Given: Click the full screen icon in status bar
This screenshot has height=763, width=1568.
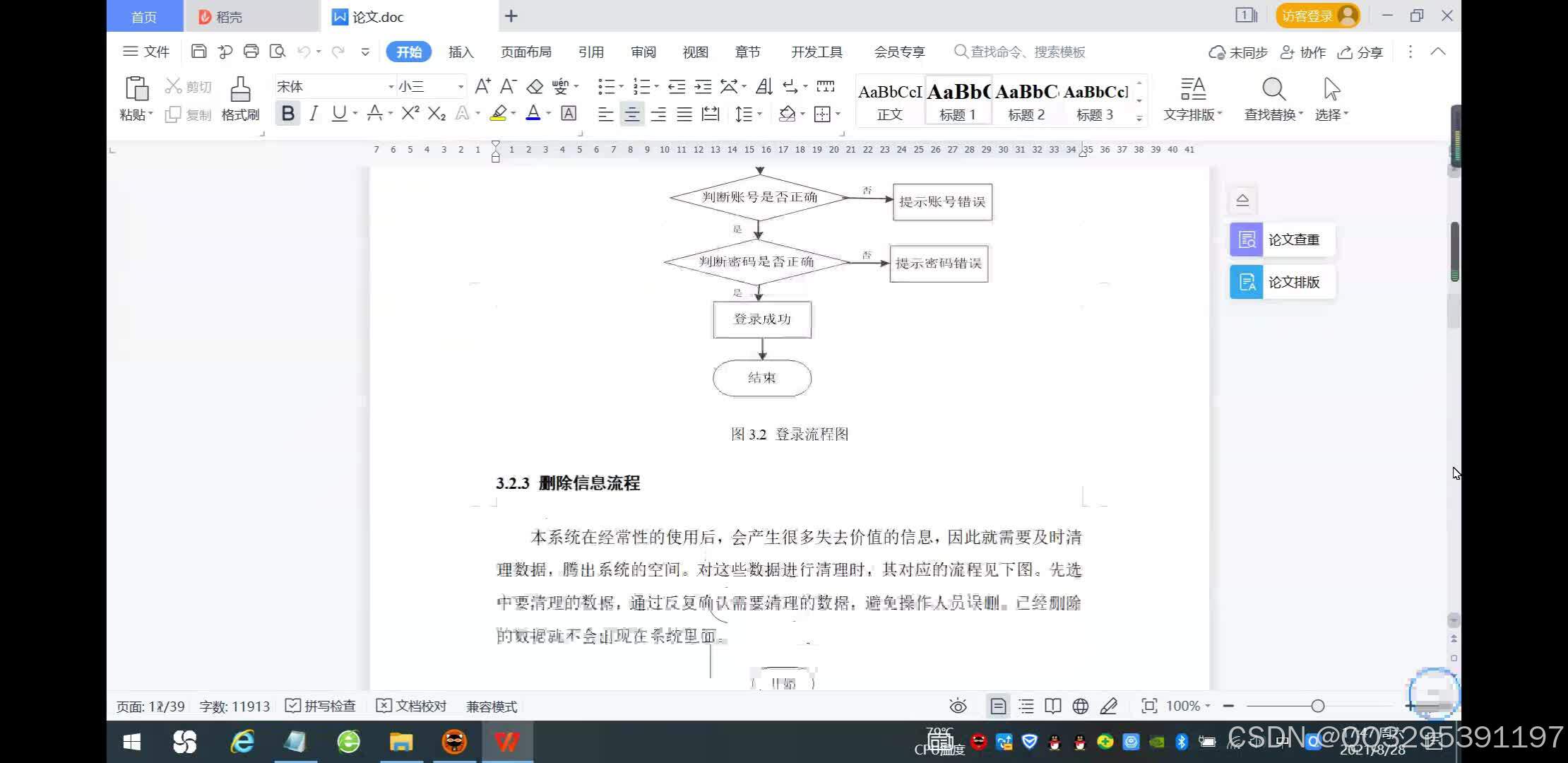Looking at the screenshot, I should click(1149, 706).
